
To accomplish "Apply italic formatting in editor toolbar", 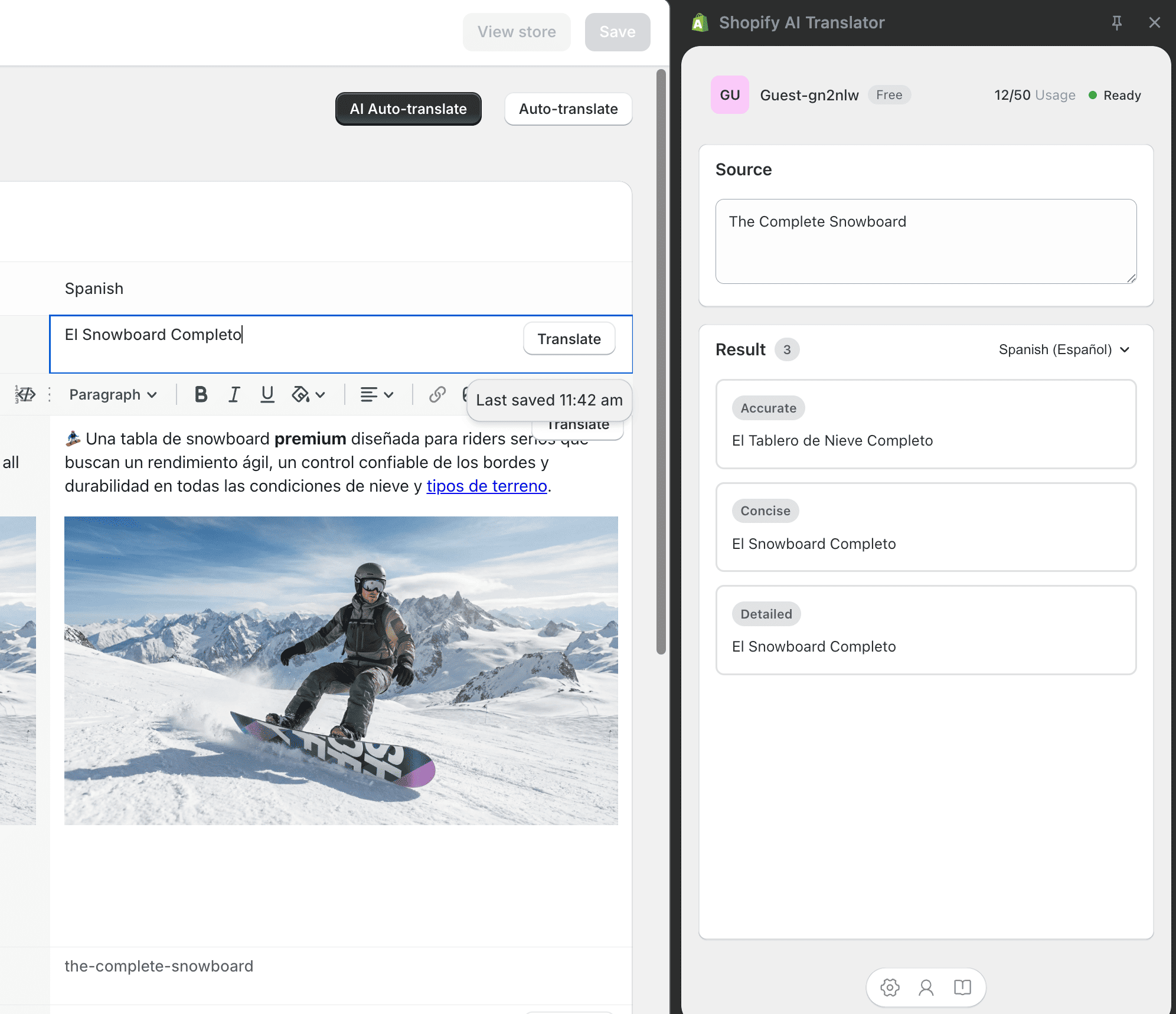I will pos(234,394).
